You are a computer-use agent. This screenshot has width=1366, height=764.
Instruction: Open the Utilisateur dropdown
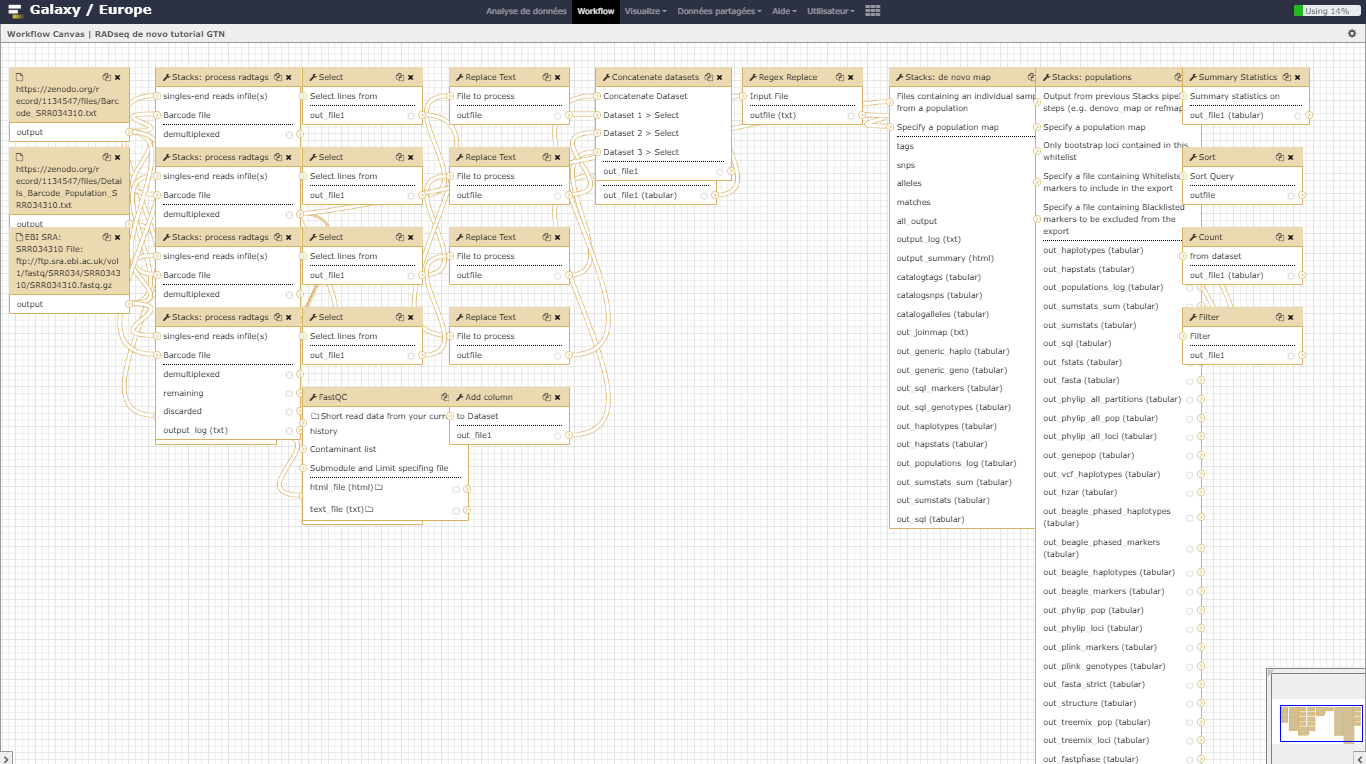[x=831, y=11]
